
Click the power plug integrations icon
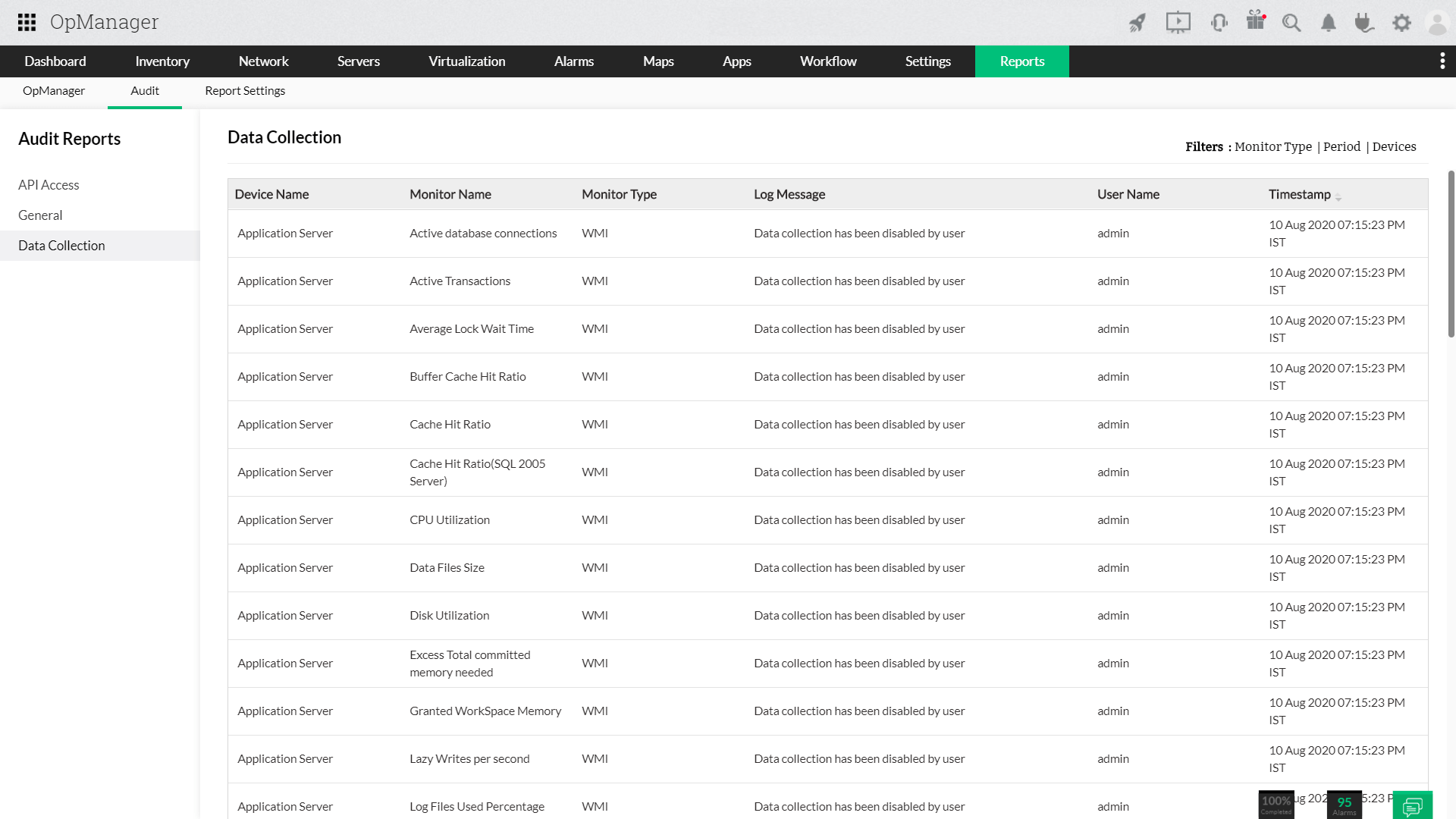pos(1364,23)
